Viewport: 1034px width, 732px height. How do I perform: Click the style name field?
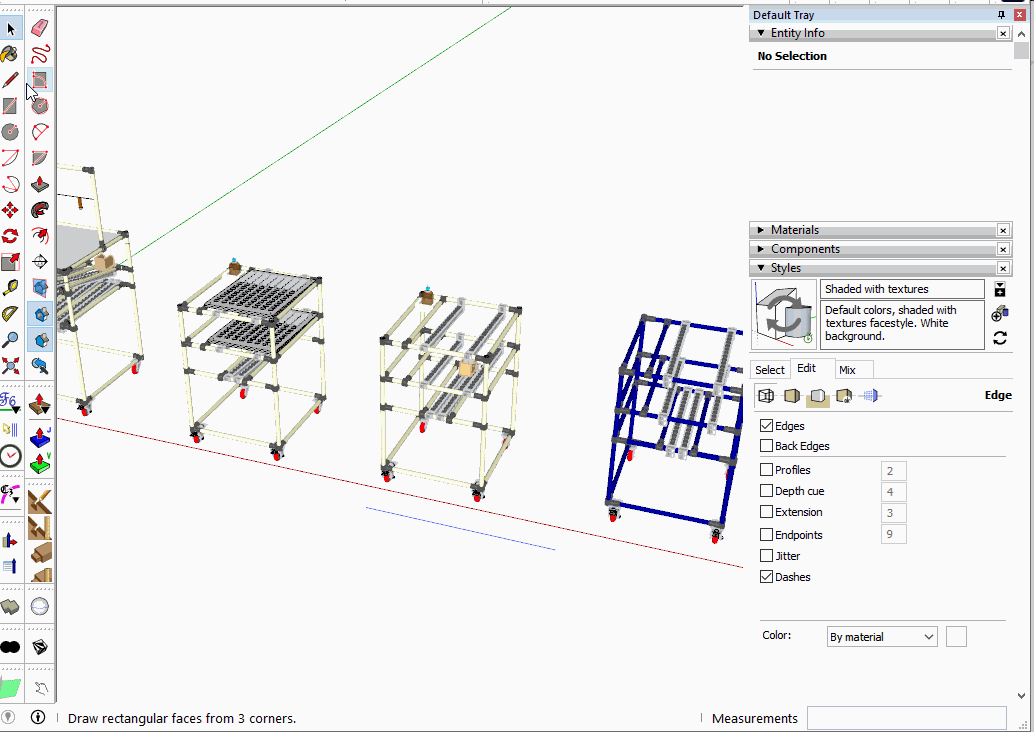(902, 289)
